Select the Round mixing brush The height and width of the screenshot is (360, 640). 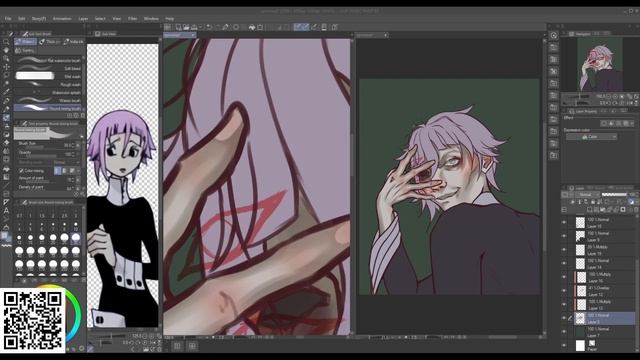tap(48, 108)
